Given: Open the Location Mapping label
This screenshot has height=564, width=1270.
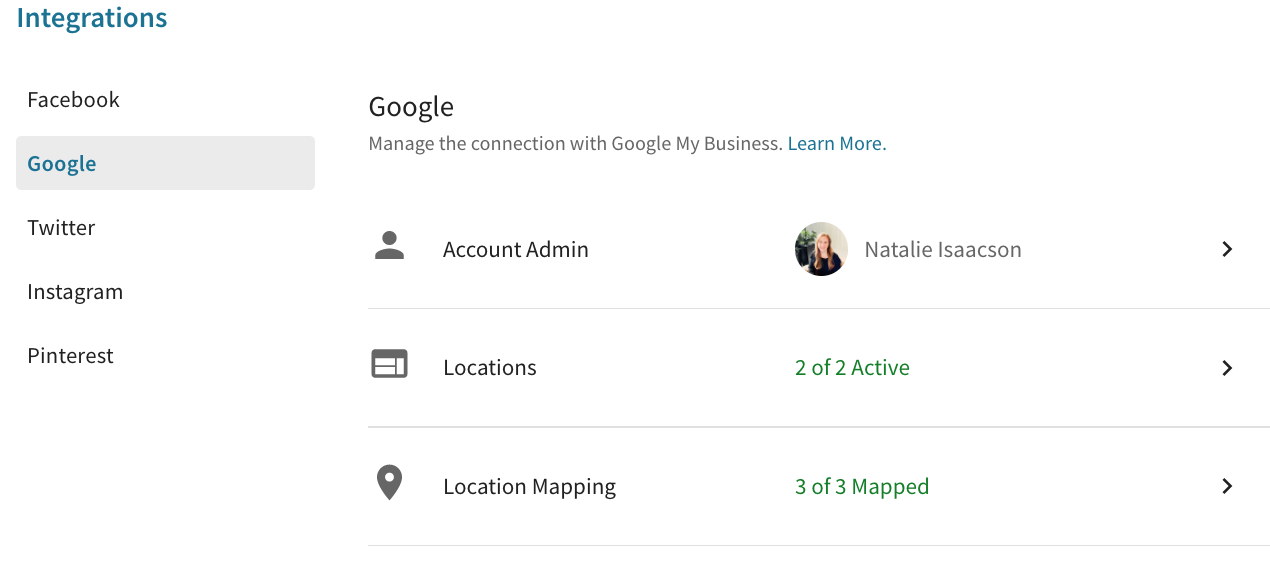Looking at the screenshot, I should coord(529,486).
